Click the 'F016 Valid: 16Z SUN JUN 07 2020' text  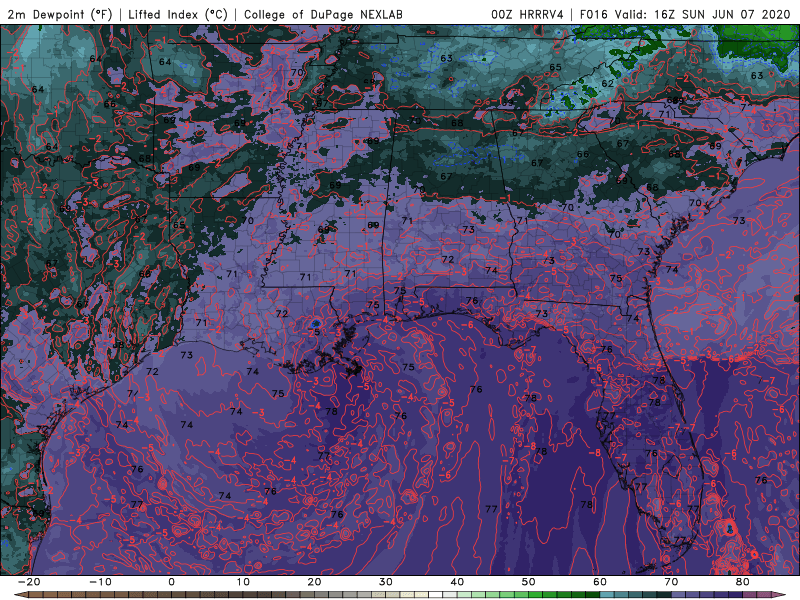(x=685, y=14)
